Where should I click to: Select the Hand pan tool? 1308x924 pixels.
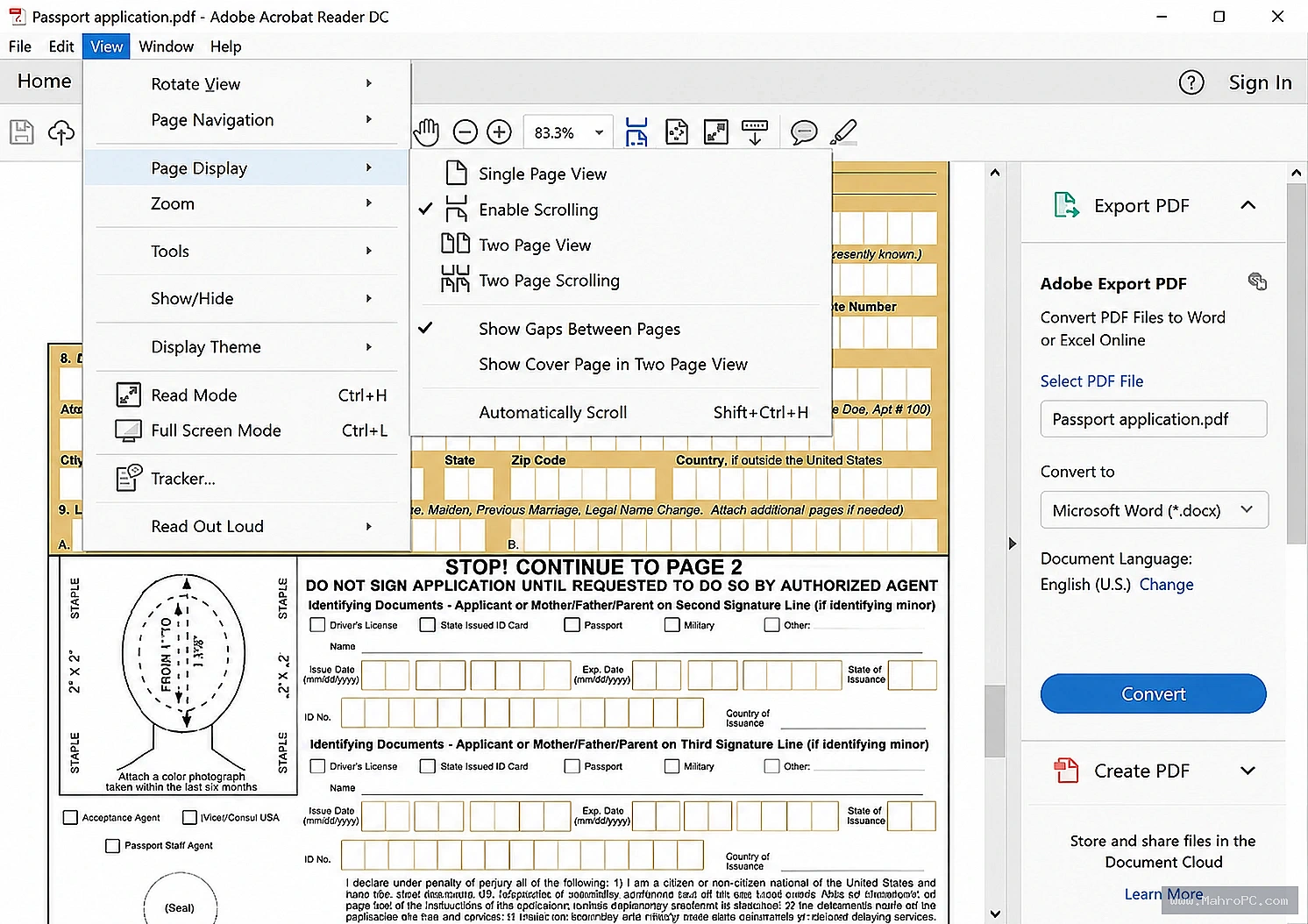[x=426, y=132]
